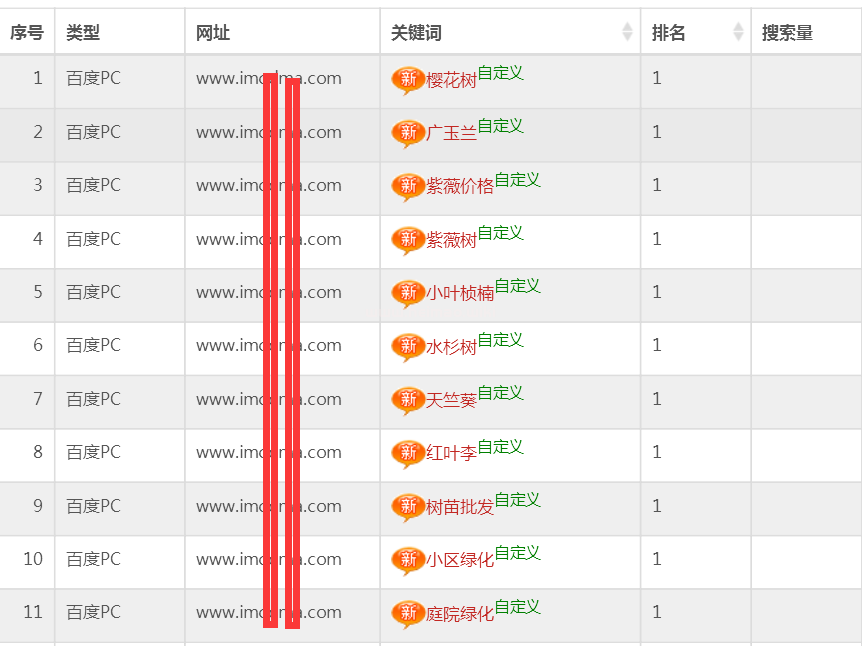Click the 网址 column header
This screenshot has width=862, height=646.
(213, 32)
